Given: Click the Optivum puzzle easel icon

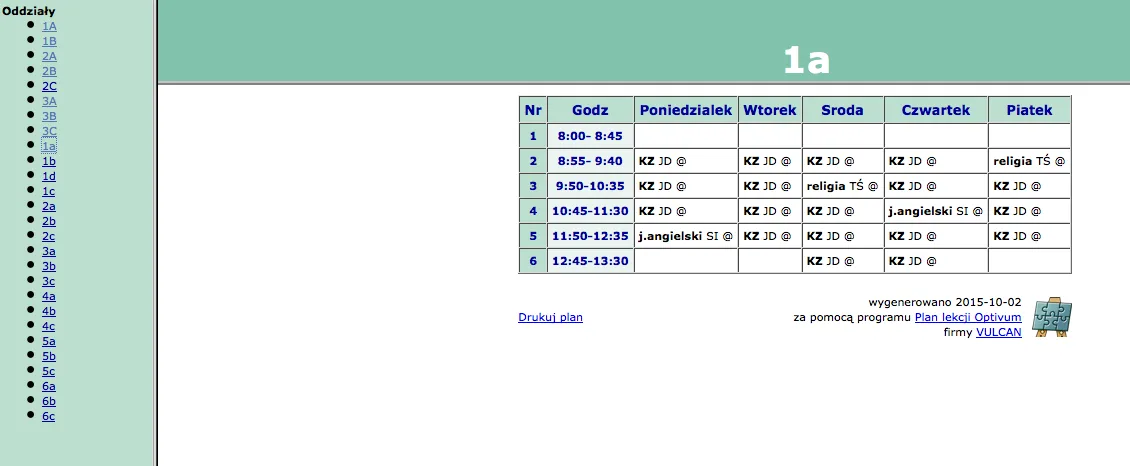Looking at the screenshot, I should (1051, 317).
